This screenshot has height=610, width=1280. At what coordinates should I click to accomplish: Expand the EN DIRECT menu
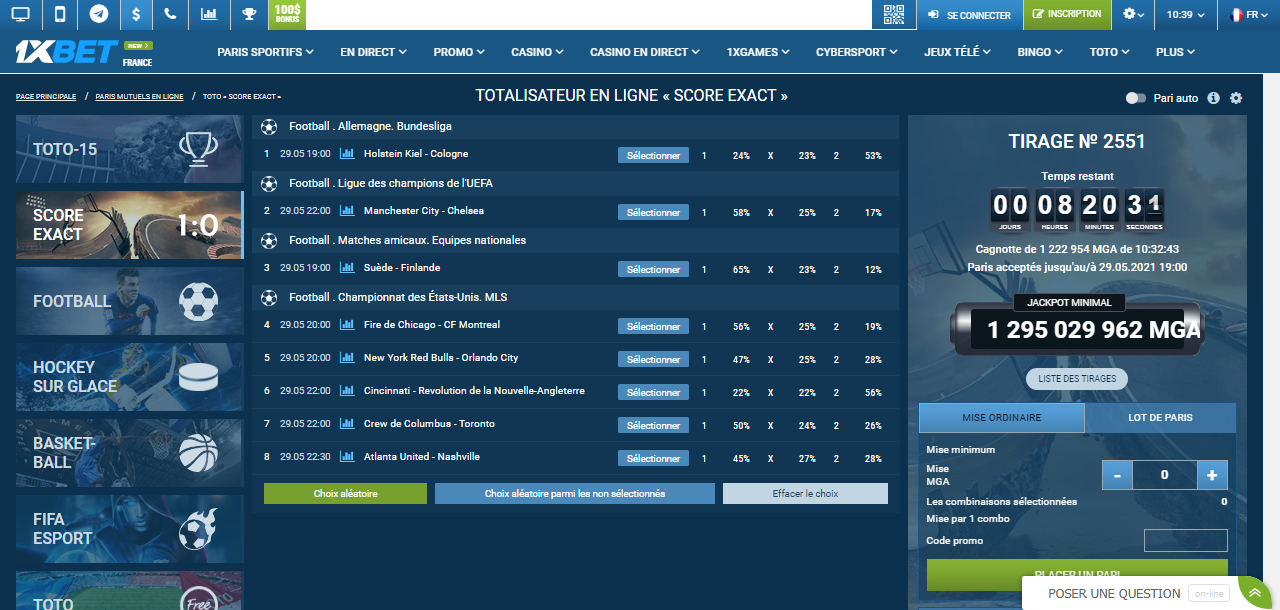click(374, 52)
